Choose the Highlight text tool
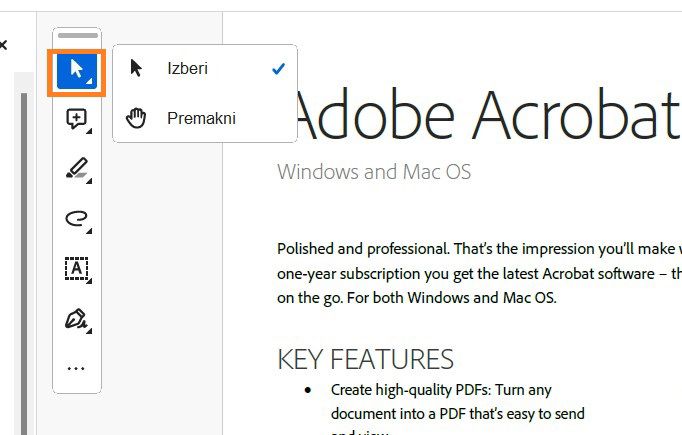 coord(76,169)
